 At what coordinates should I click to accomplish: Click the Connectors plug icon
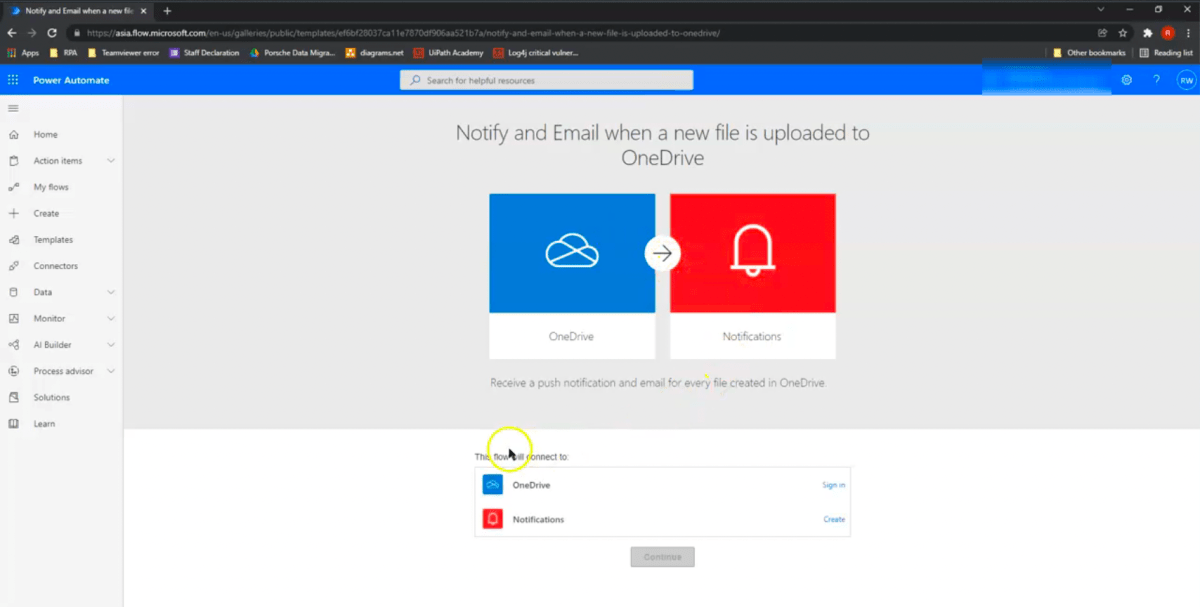tap(13, 266)
